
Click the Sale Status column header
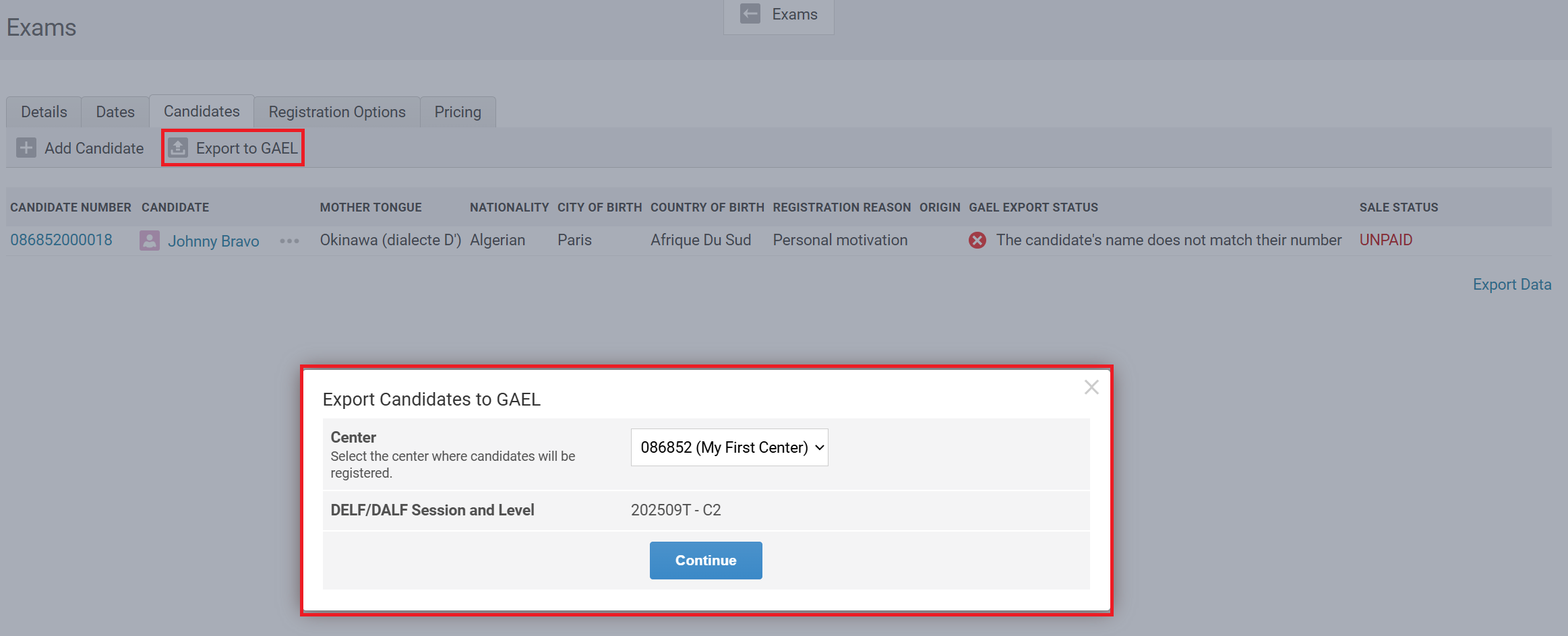(1398, 208)
